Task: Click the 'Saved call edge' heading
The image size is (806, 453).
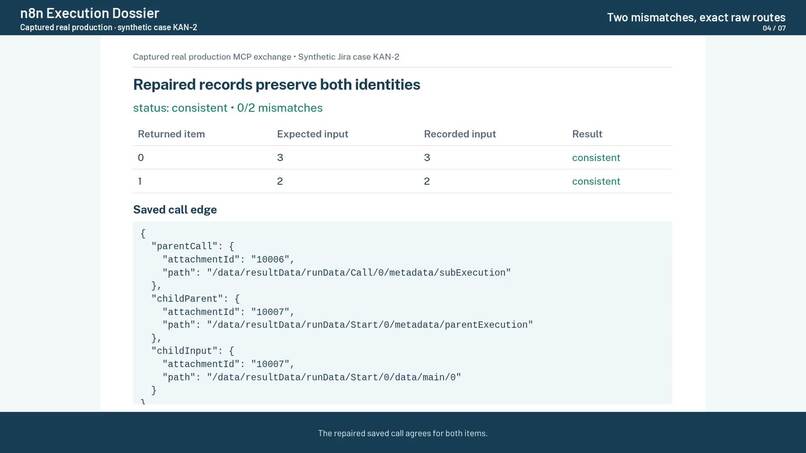Action: tap(175, 209)
